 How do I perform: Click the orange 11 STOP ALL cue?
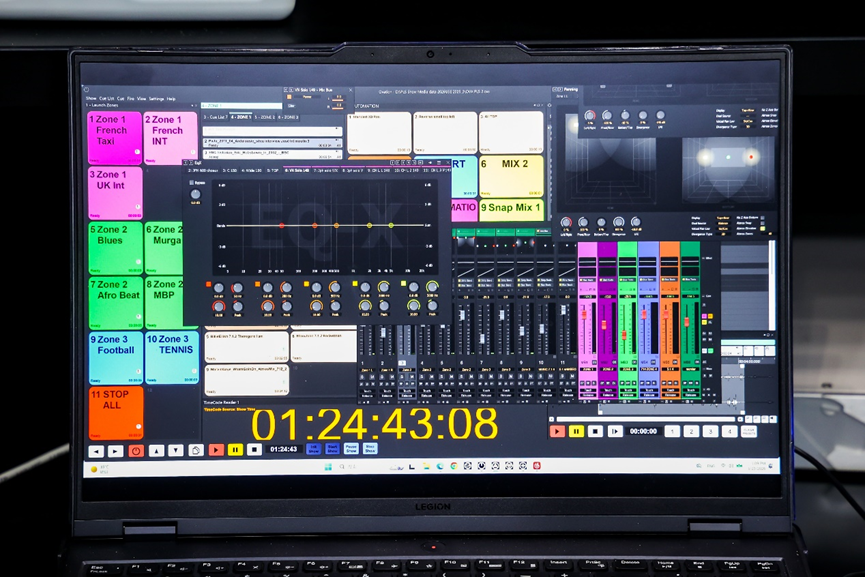pos(116,413)
